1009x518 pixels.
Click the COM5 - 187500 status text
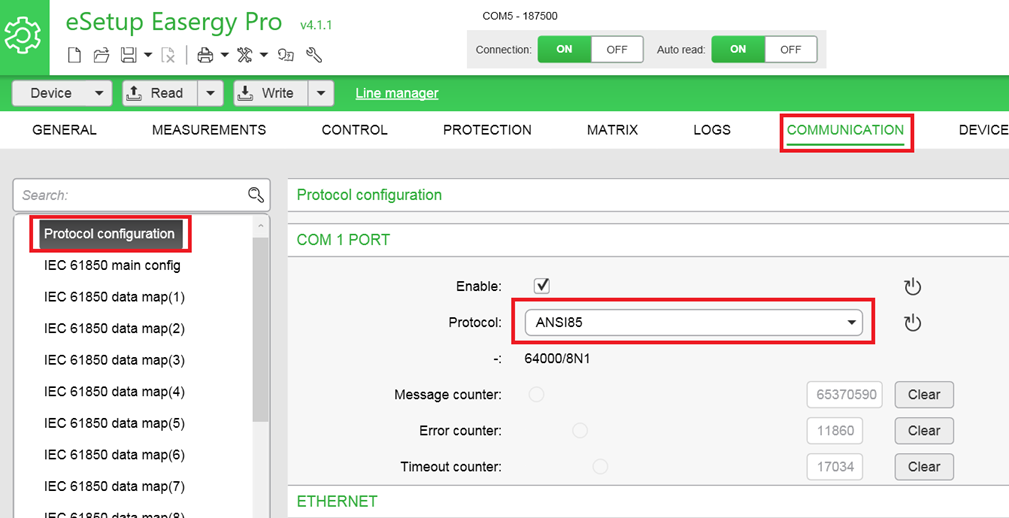click(520, 16)
